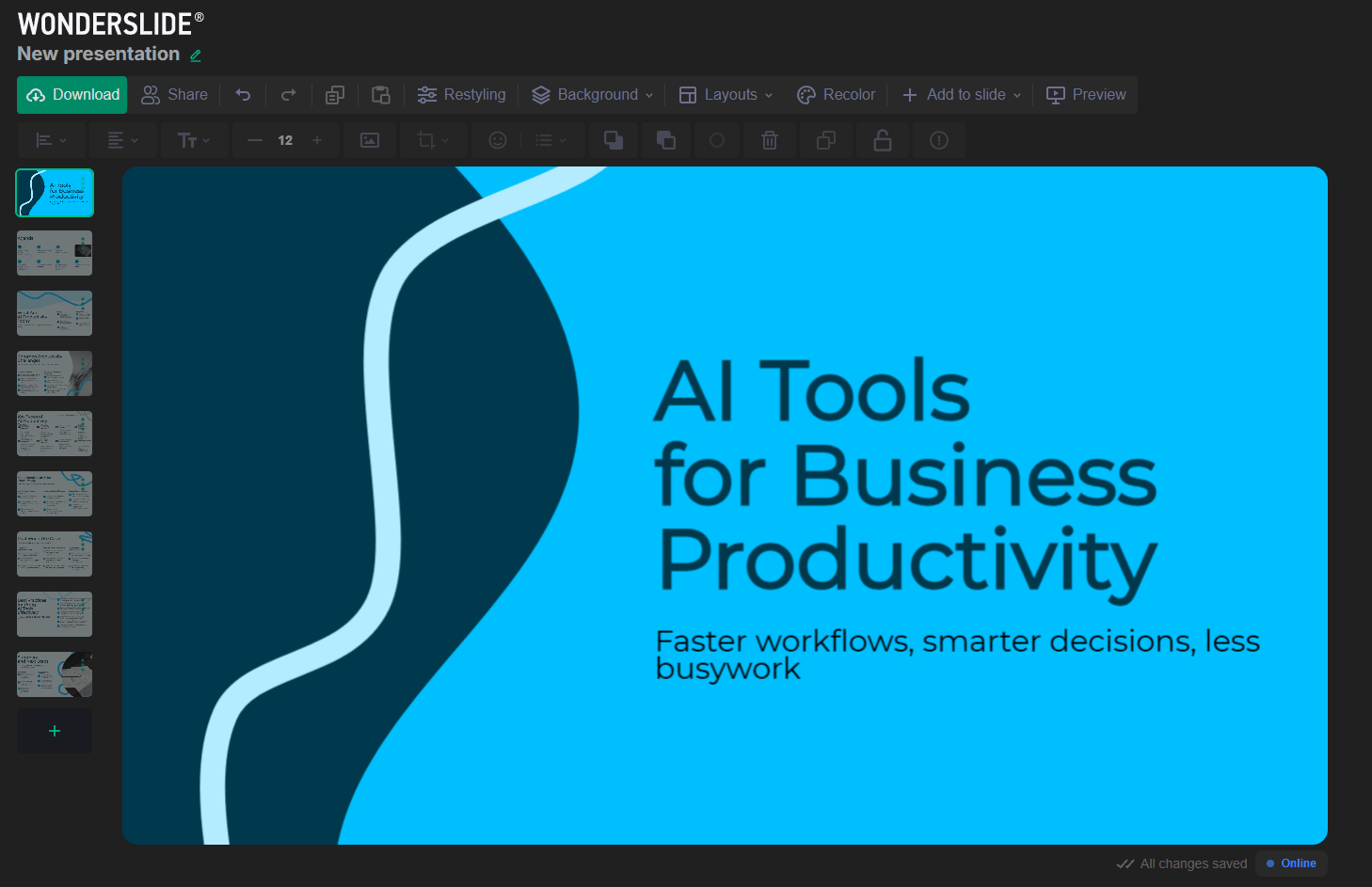1372x887 pixels.
Task: Click the Online status indicator
Action: [x=1291, y=863]
